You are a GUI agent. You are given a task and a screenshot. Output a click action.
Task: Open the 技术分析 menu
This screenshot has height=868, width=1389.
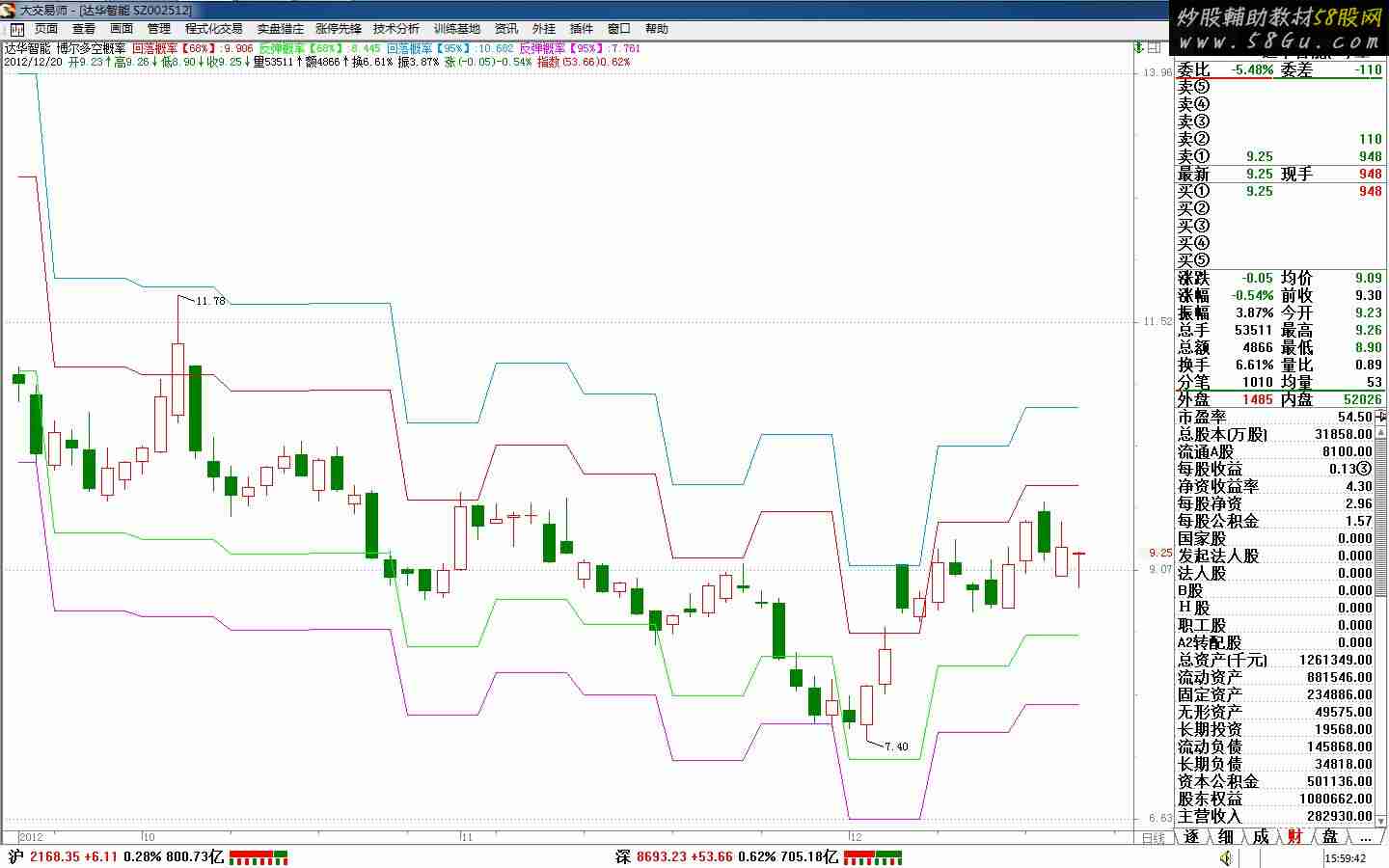click(396, 29)
